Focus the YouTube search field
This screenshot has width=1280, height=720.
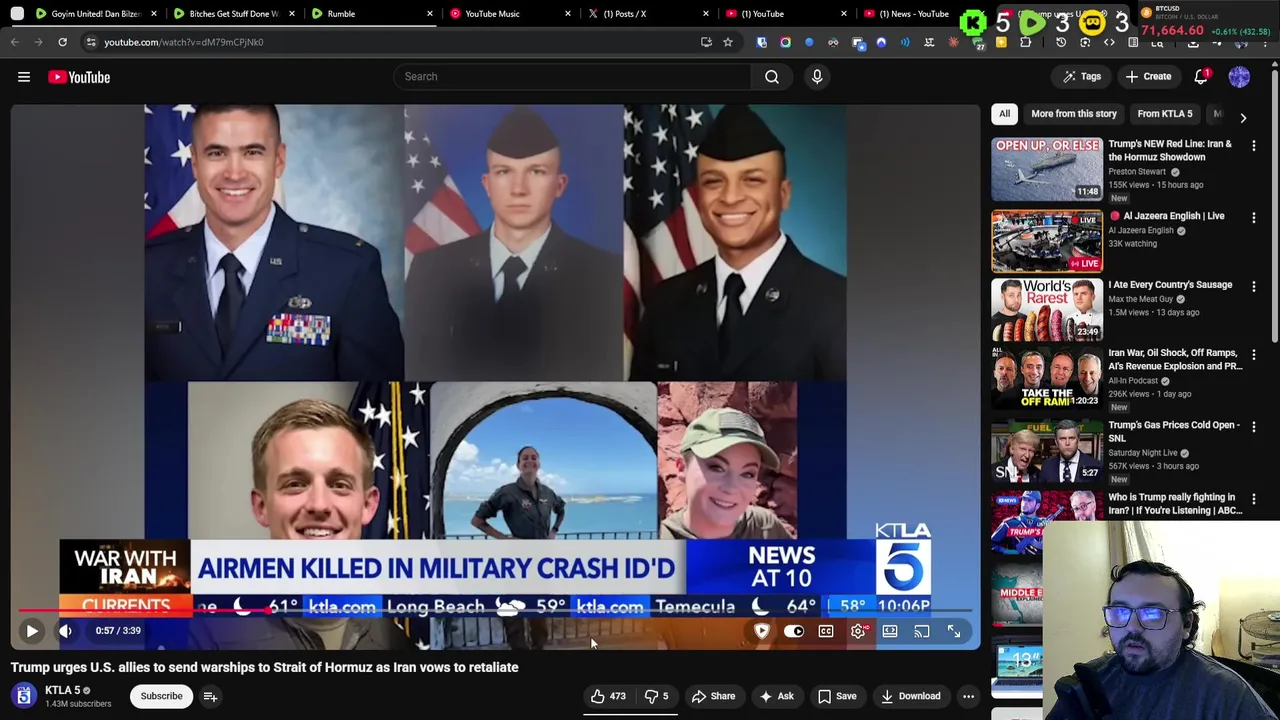tap(572, 77)
